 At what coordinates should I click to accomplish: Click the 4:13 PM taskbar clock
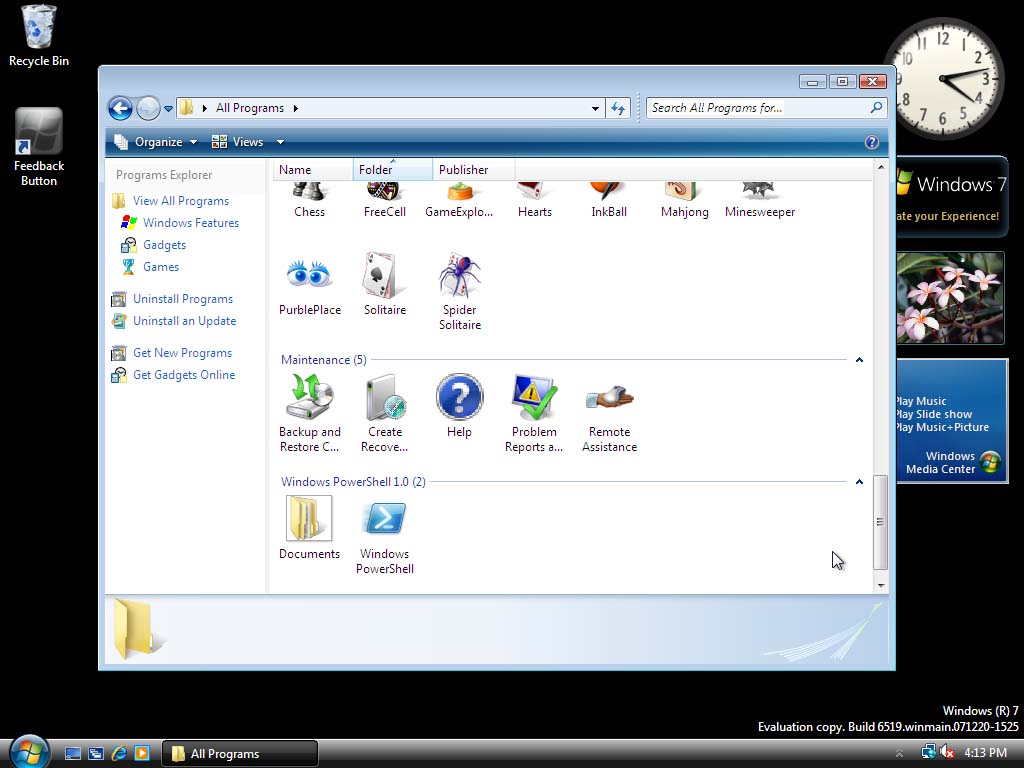985,753
